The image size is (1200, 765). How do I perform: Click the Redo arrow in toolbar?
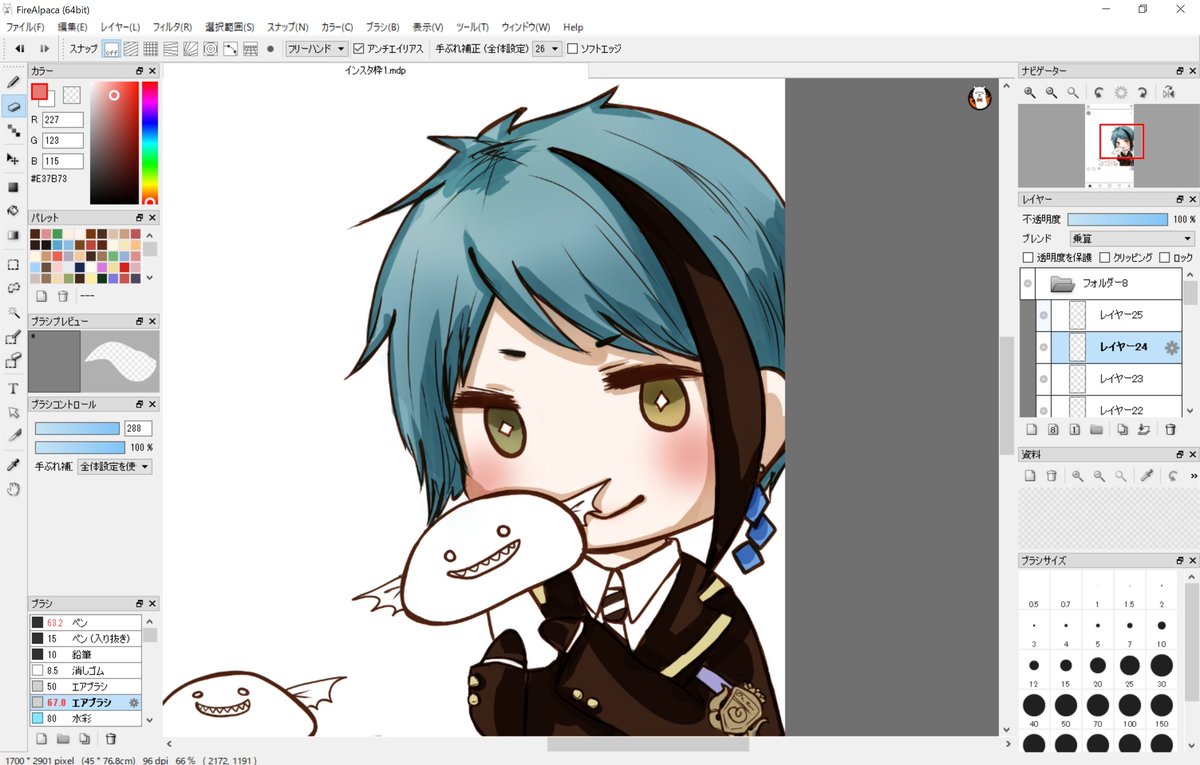[x=44, y=48]
